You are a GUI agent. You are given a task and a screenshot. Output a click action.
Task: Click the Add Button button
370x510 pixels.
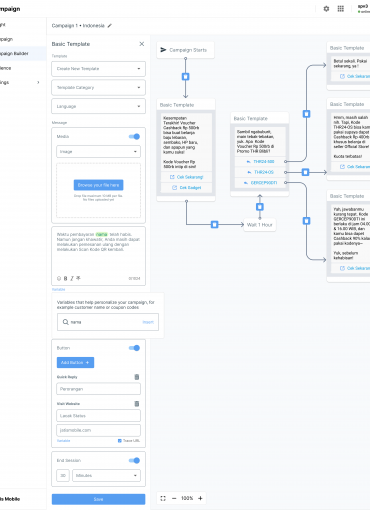tap(75, 363)
